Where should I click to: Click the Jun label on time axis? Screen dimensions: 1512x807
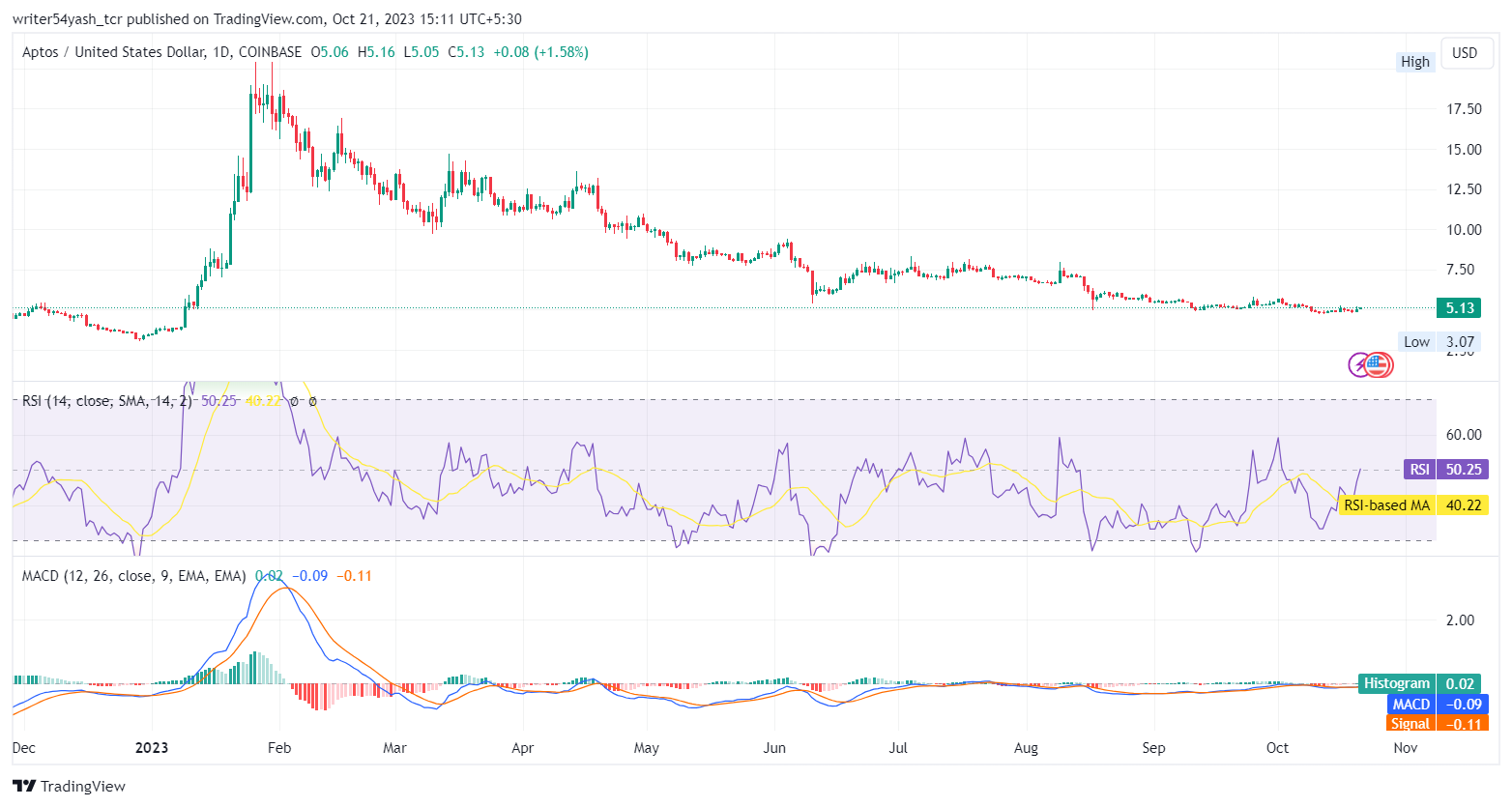[x=774, y=748]
